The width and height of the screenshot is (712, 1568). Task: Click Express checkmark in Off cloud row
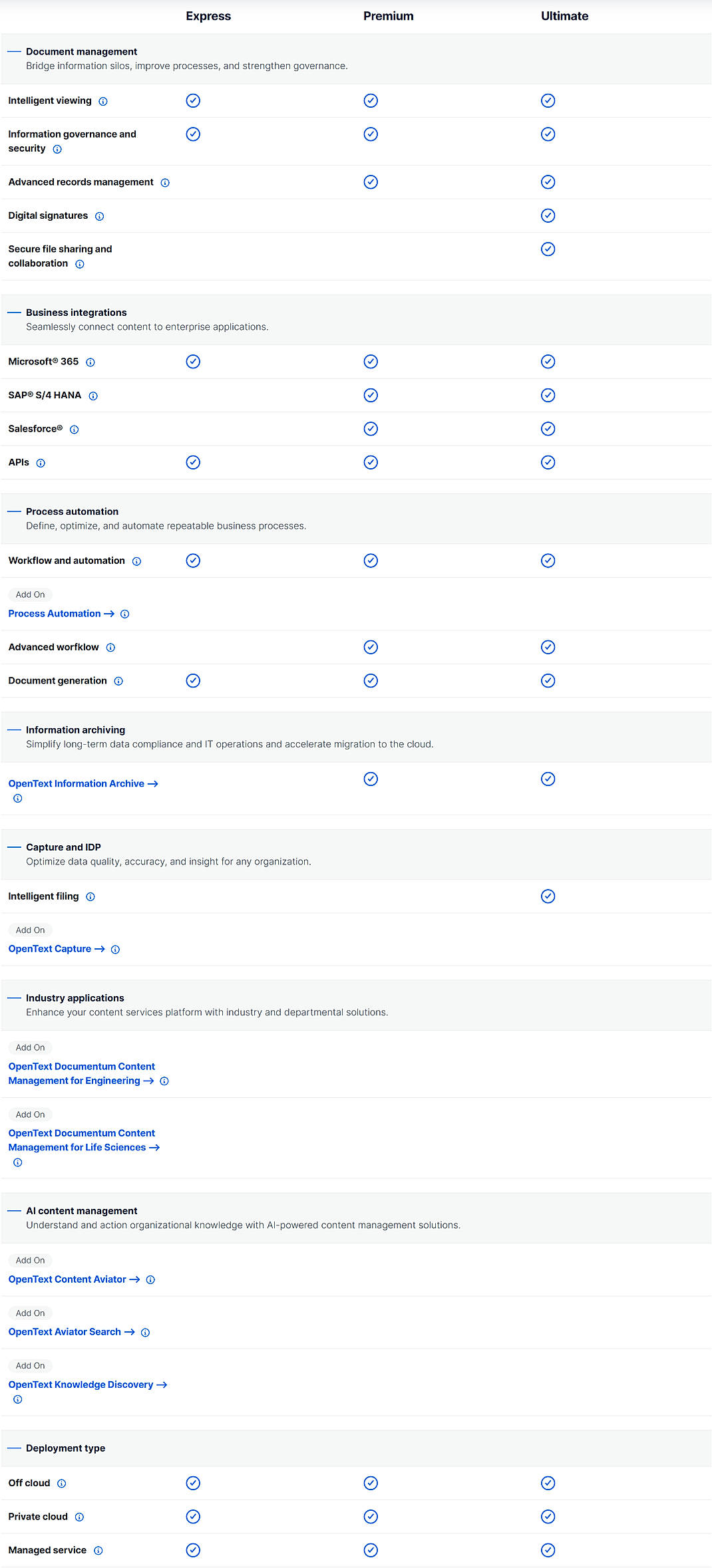tap(193, 1483)
